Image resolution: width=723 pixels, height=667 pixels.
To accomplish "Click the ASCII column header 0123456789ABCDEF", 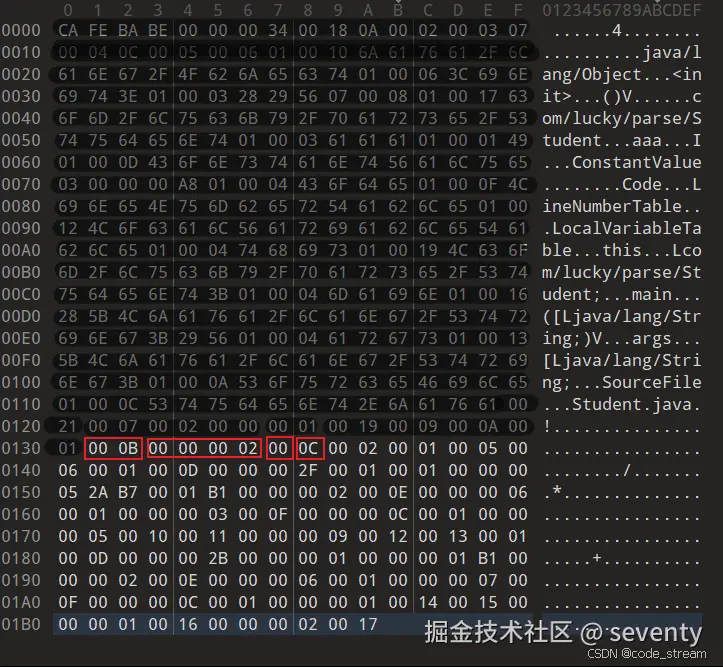I will pyautogui.click(x=622, y=10).
